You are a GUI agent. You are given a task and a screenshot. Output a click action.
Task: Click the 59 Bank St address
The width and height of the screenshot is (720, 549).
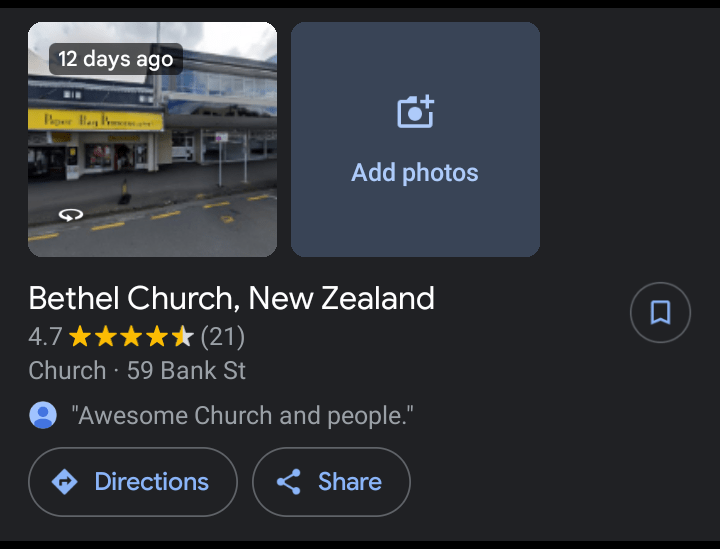pyautogui.click(x=186, y=371)
